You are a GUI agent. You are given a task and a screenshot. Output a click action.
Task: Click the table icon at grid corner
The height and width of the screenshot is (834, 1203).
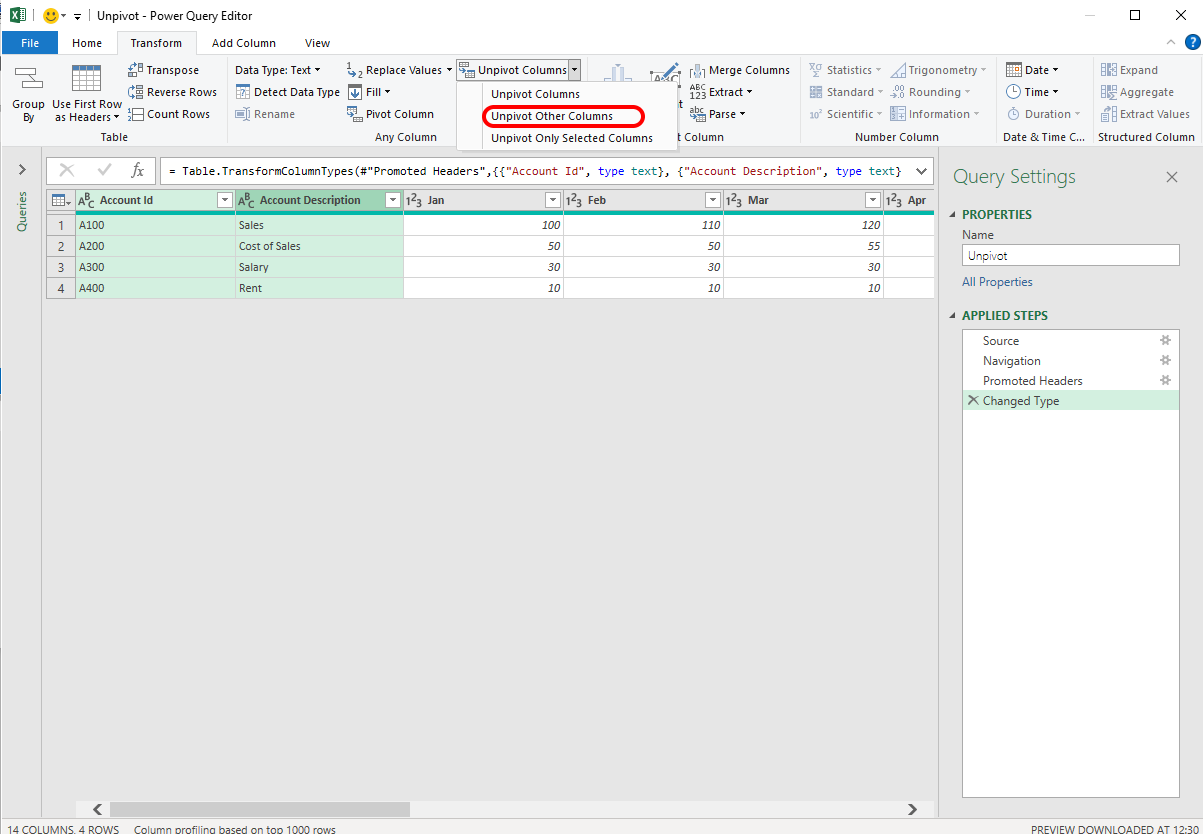[60, 200]
